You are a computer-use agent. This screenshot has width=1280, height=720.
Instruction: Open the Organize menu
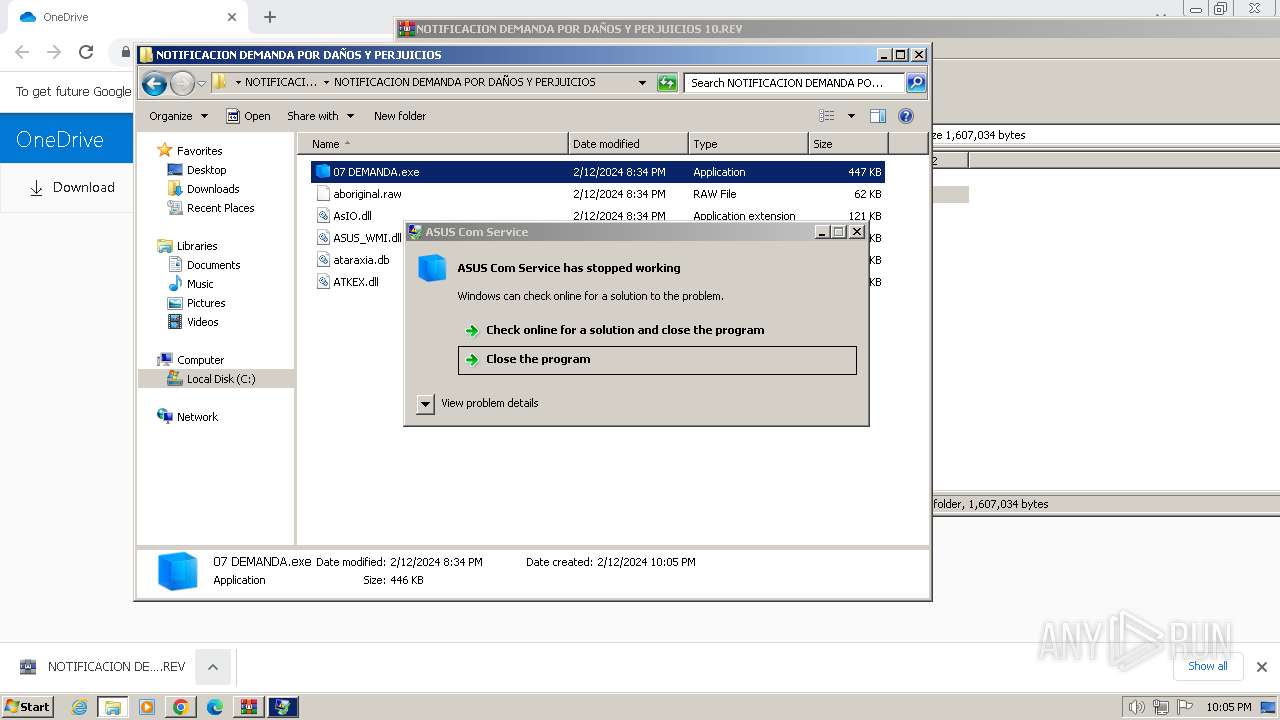tap(178, 116)
